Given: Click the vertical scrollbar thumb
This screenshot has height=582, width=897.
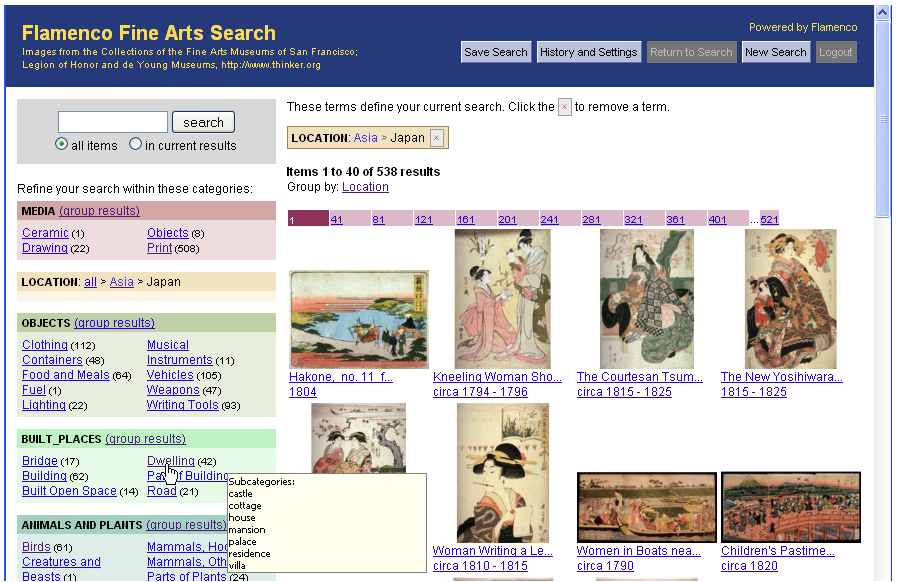Looking at the screenshot, I should pos(883,118).
